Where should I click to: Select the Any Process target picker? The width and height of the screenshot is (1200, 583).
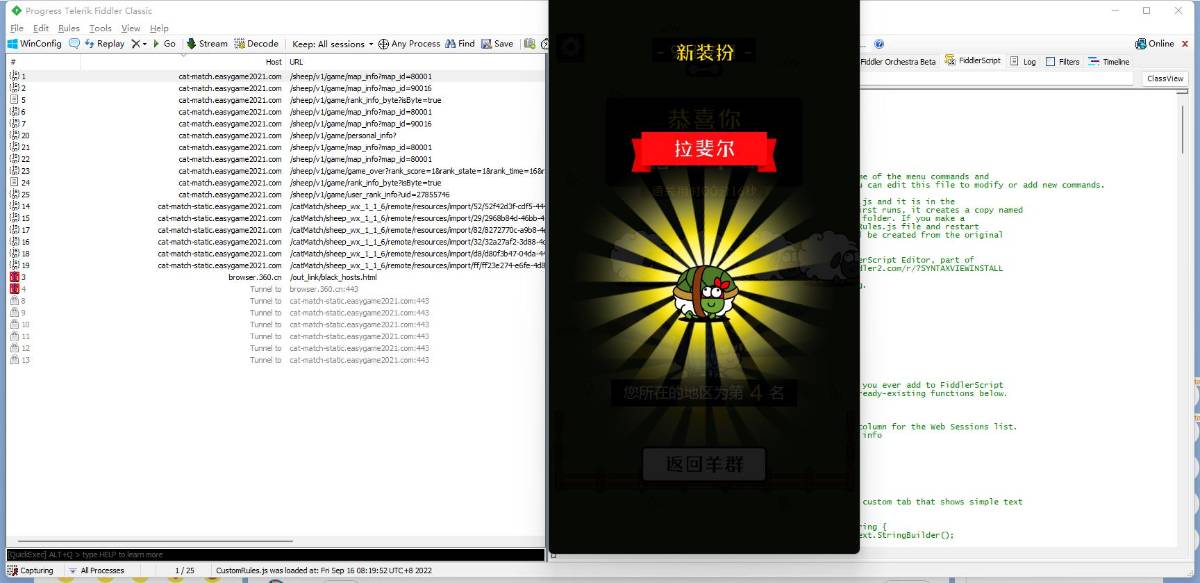click(x=409, y=44)
